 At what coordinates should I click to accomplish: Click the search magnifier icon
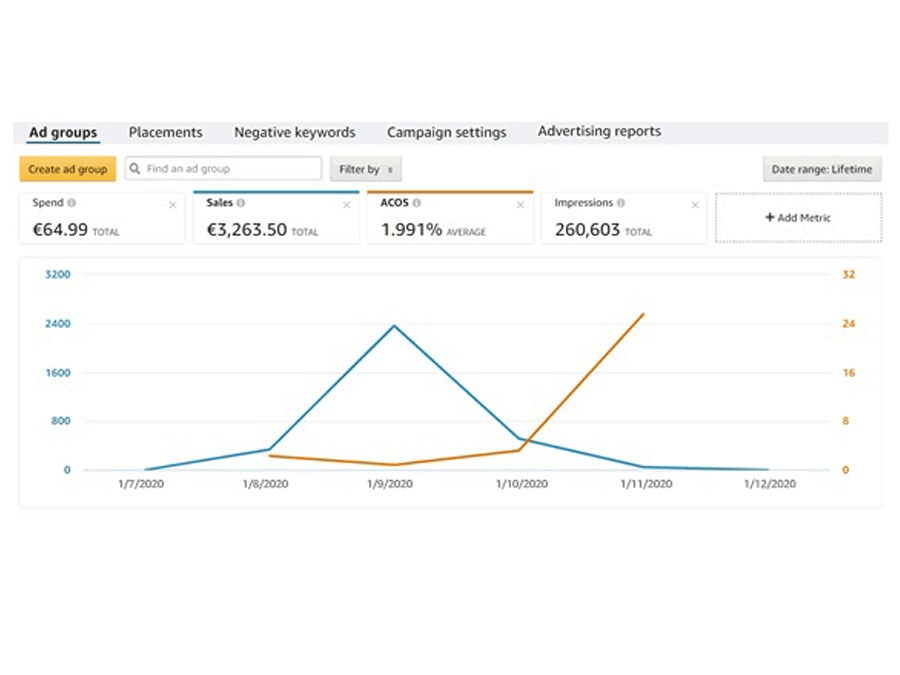135,169
